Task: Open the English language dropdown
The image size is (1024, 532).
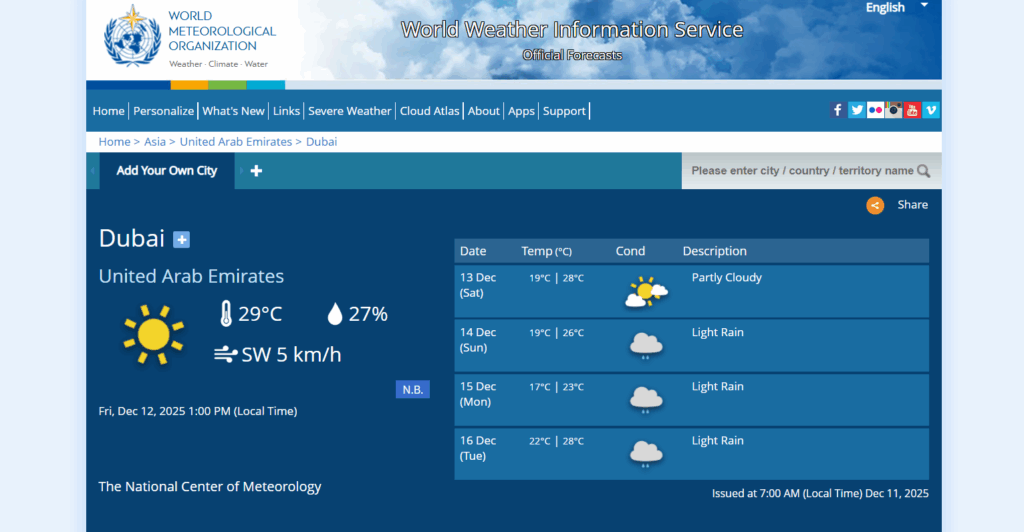Action: coord(896,8)
